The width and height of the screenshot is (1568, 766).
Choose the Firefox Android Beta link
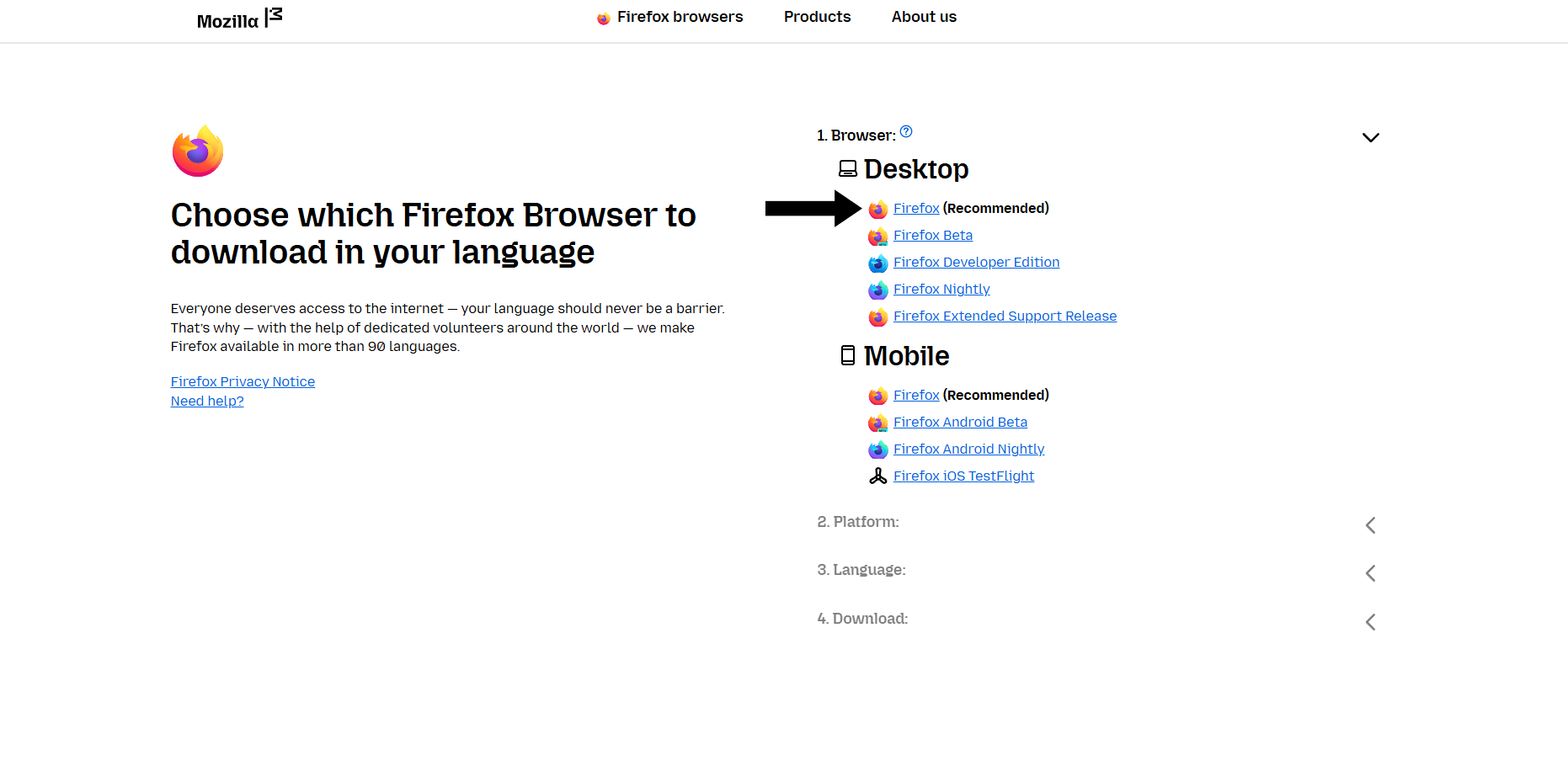[961, 422]
